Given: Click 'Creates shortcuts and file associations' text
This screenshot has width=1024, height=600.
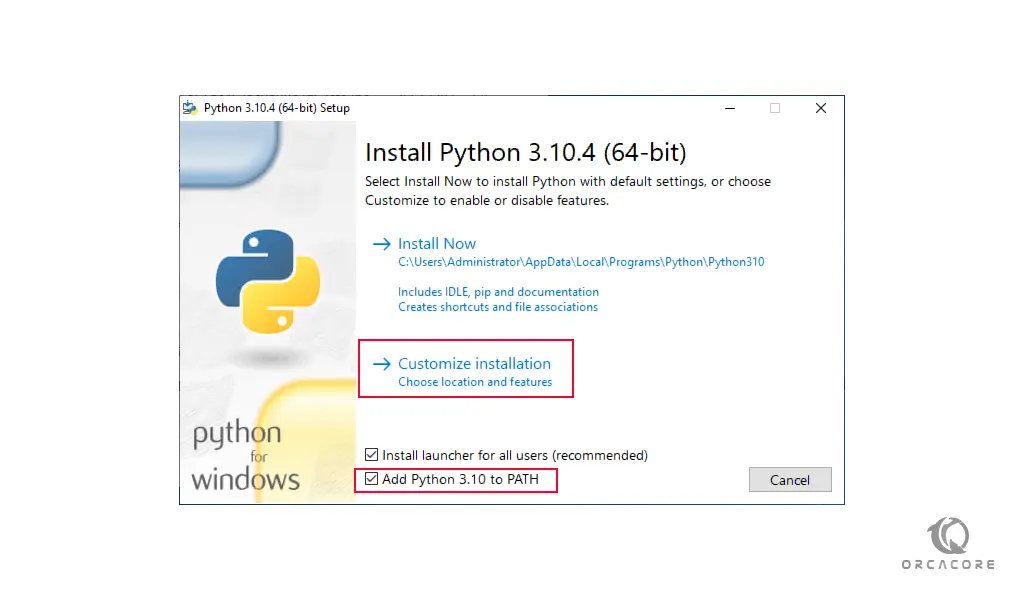Looking at the screenshot, I should [498, 307].
